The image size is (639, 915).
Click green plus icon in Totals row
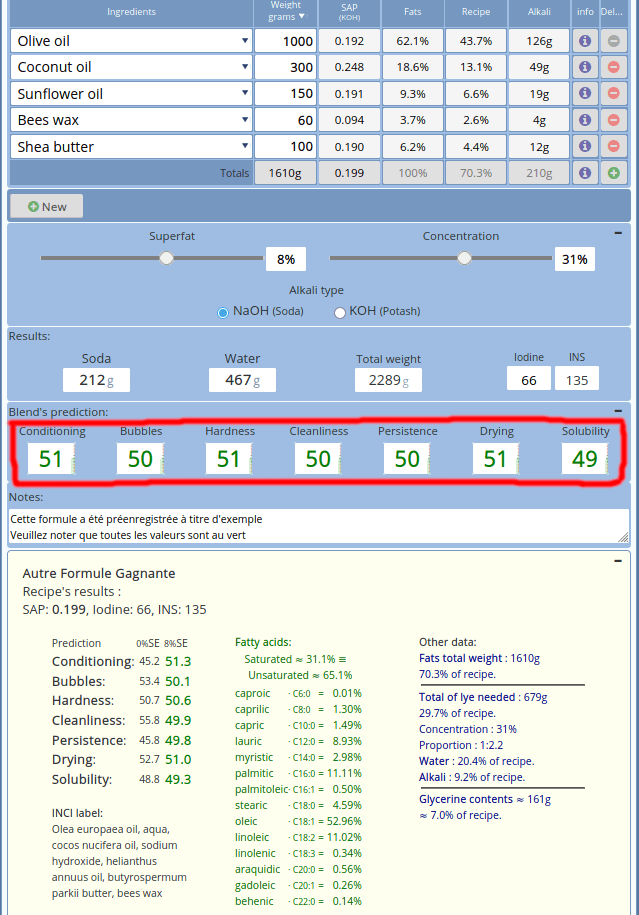coord(613,173)
